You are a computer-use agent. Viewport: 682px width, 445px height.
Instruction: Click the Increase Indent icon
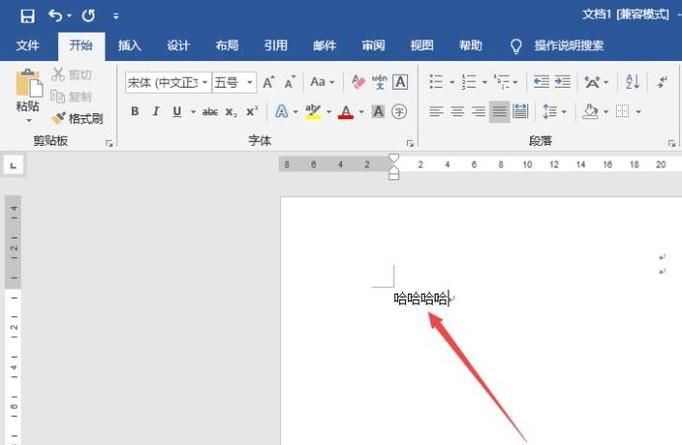coord(562,82)
